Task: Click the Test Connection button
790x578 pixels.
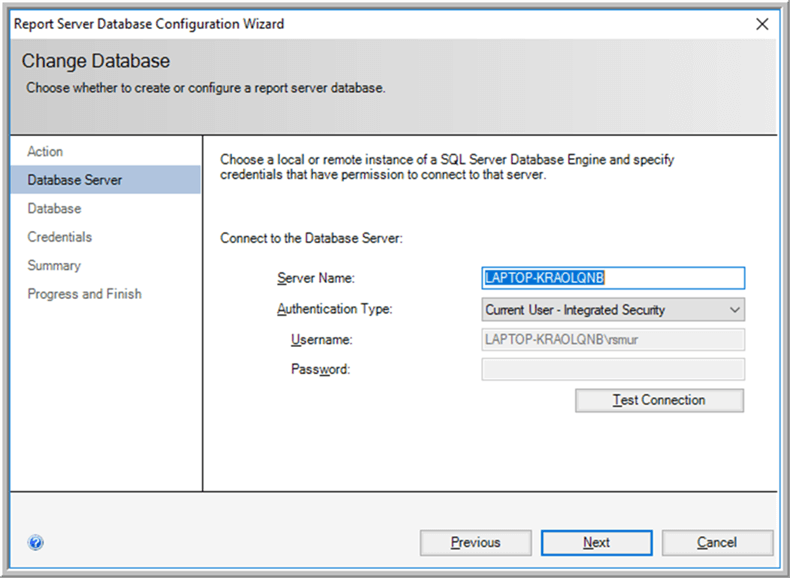Action: coord(660,400)
